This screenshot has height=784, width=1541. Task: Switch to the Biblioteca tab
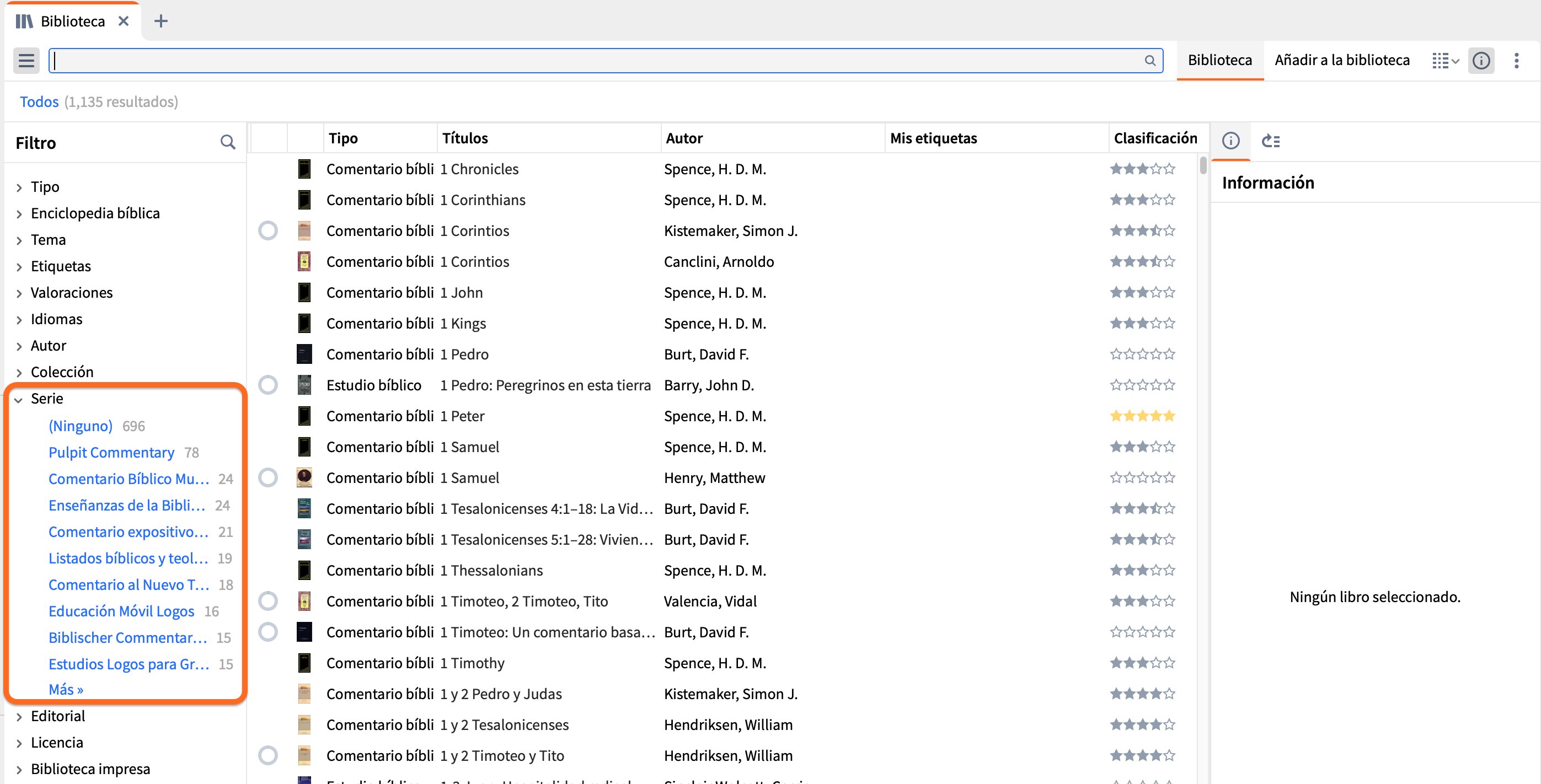[x=1220, y=61]
